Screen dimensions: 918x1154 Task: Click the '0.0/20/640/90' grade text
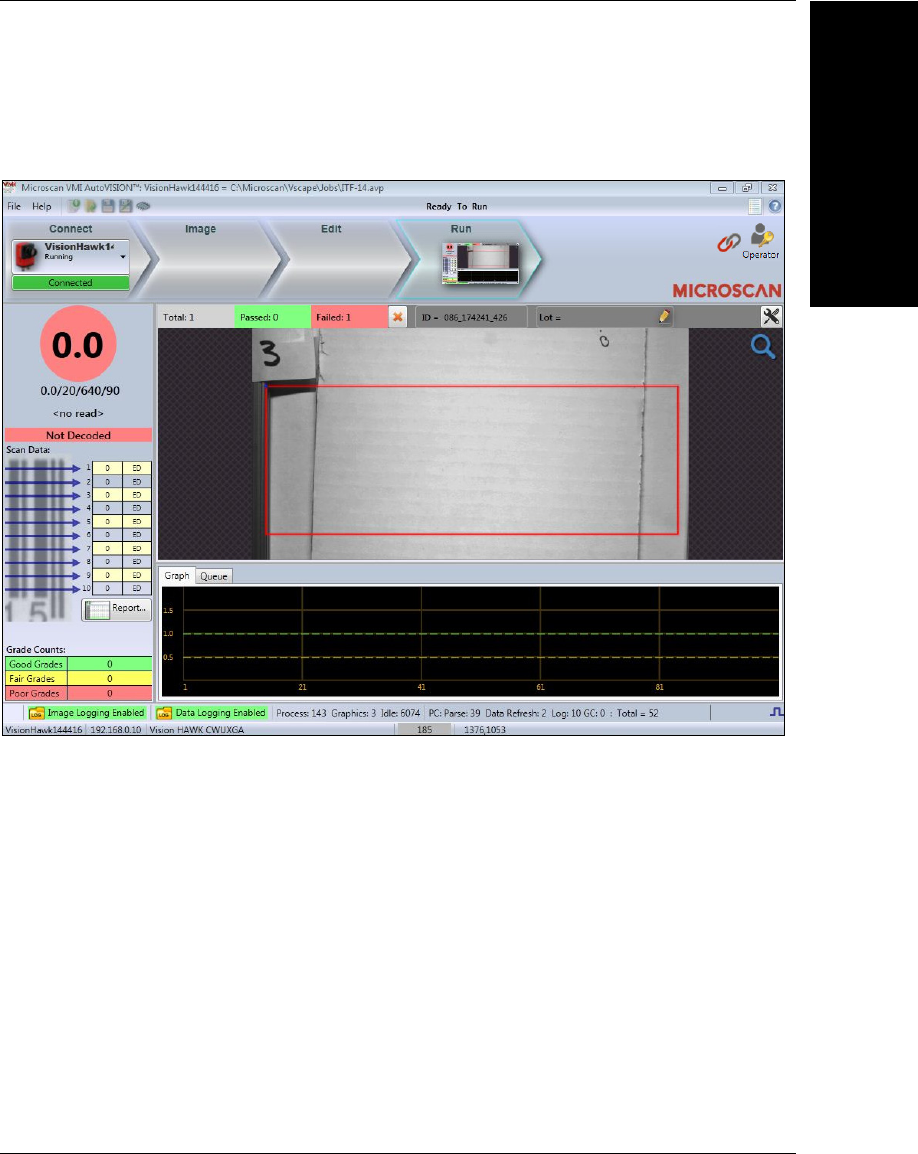tap(80, 391)
